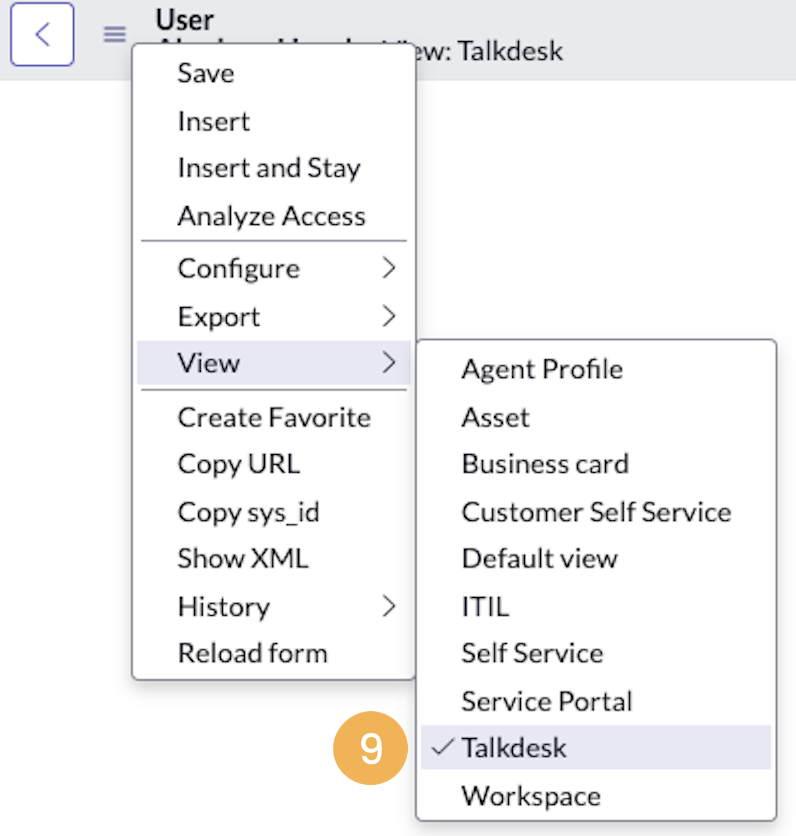
Task: Select Default view
Action: (596, 559)
